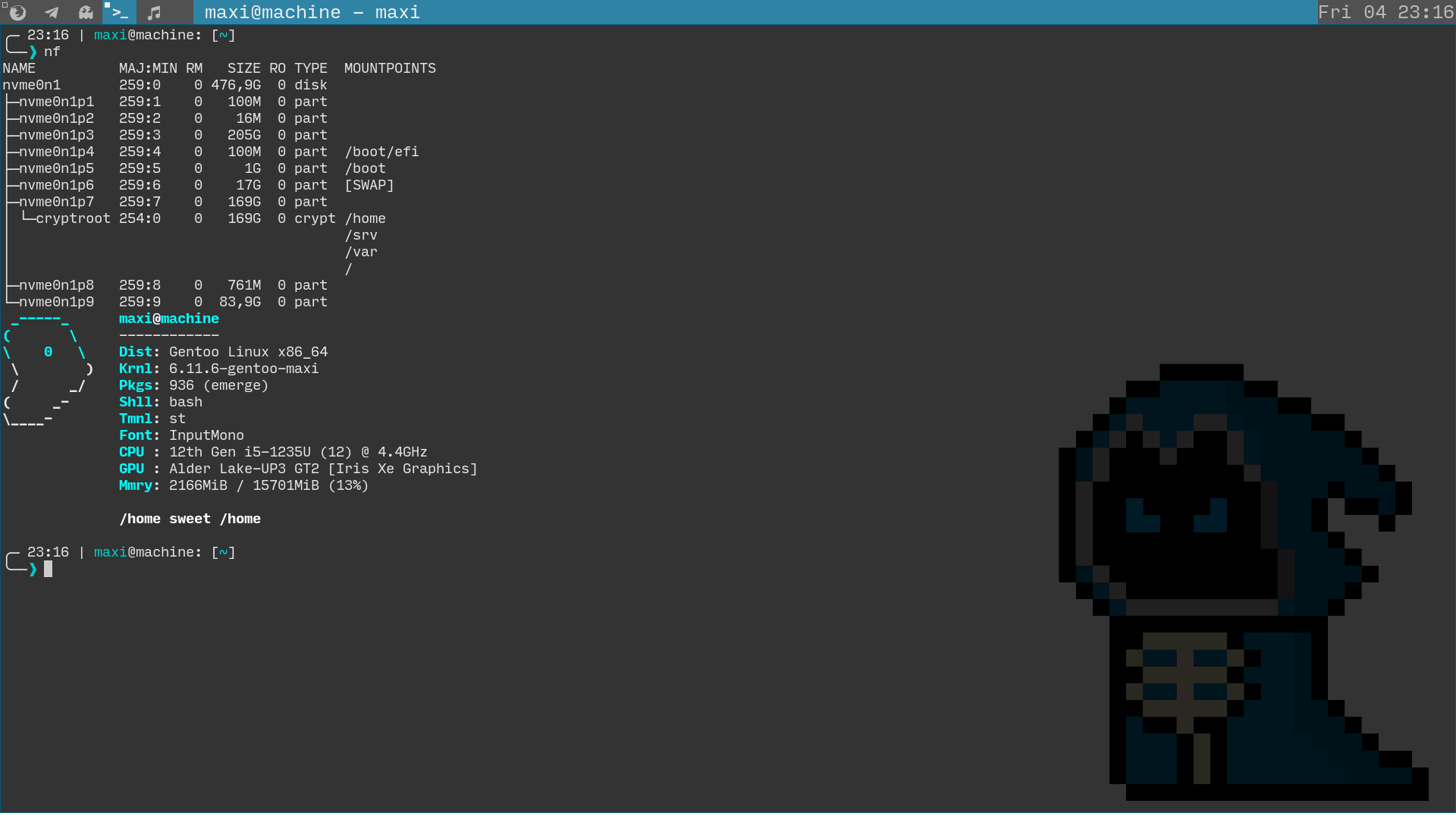Click the 'Gentoo Linux x86_64' distribution value
The width and height of the screenshot is (1456, 819).
click(248, 352)
